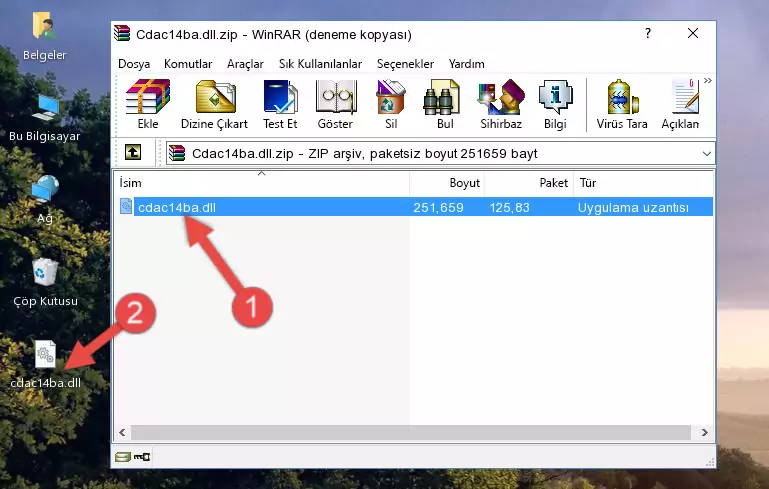Click the Sil delete icon
This screenshot has height=489, width=769.
pos(391,104)
